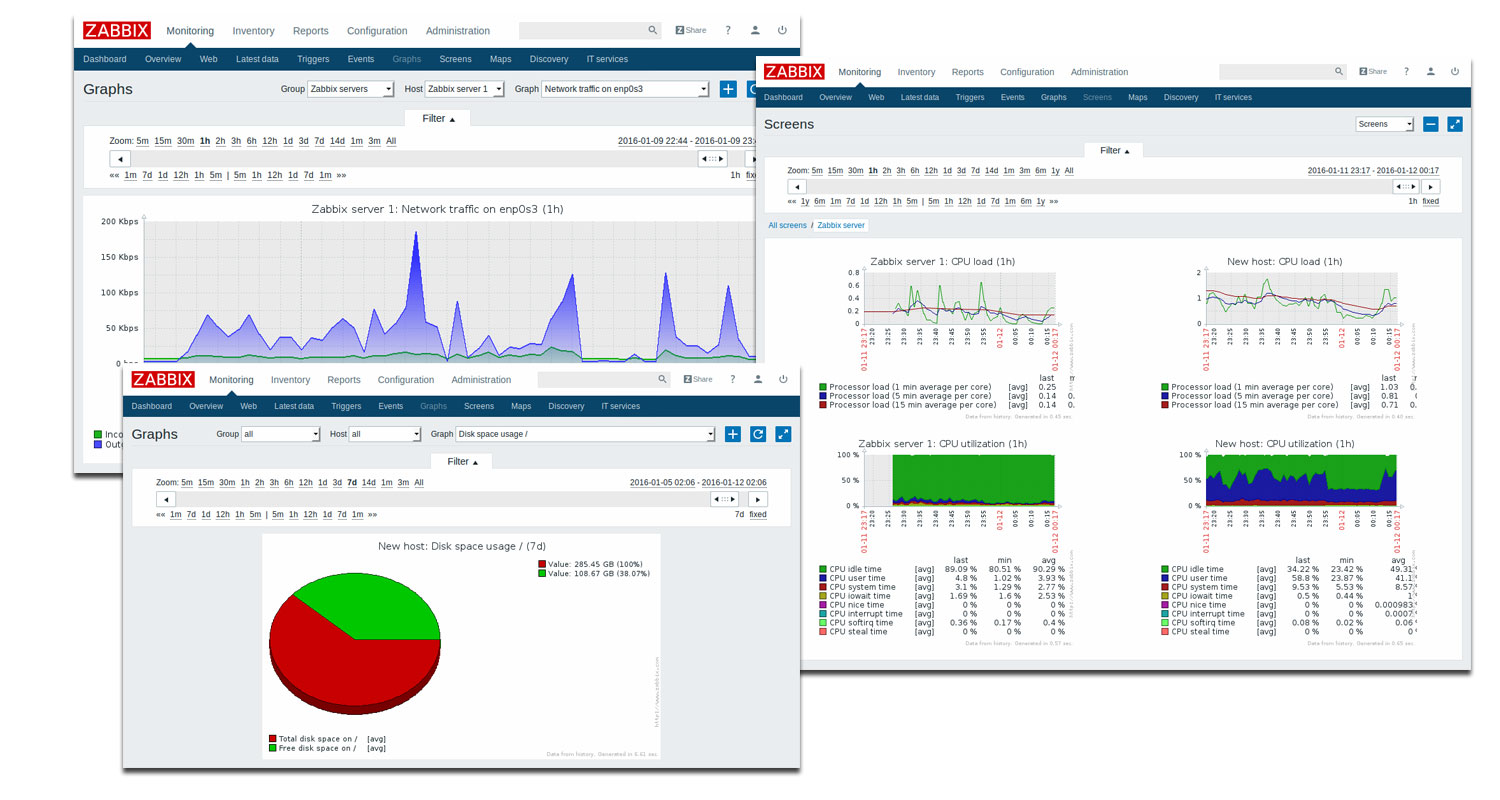Collapse the Filter tab on the Screens page
This screenshot has height=800, width=1500.
1113,151
